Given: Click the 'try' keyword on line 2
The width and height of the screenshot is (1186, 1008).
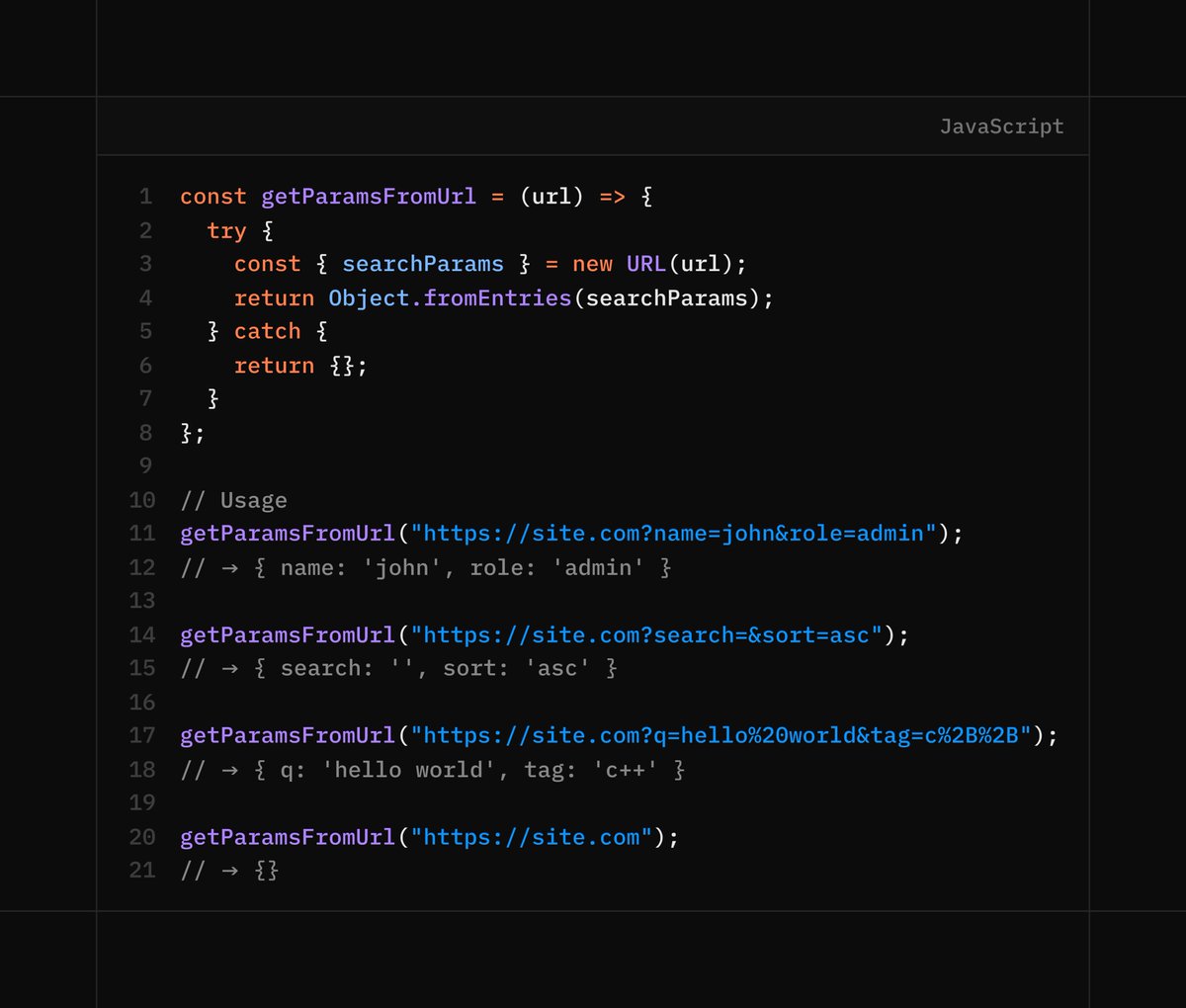Looking at the screenshot, I should point(226,231).
